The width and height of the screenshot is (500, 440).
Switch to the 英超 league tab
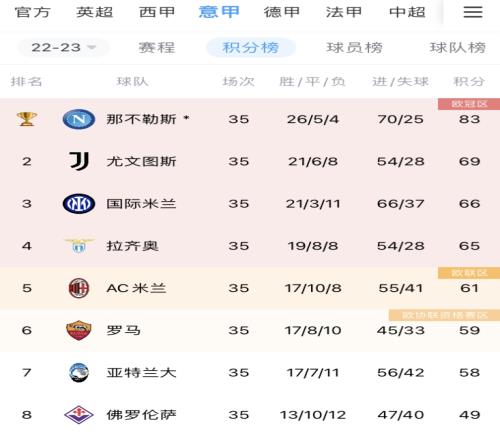click(94, 12)
